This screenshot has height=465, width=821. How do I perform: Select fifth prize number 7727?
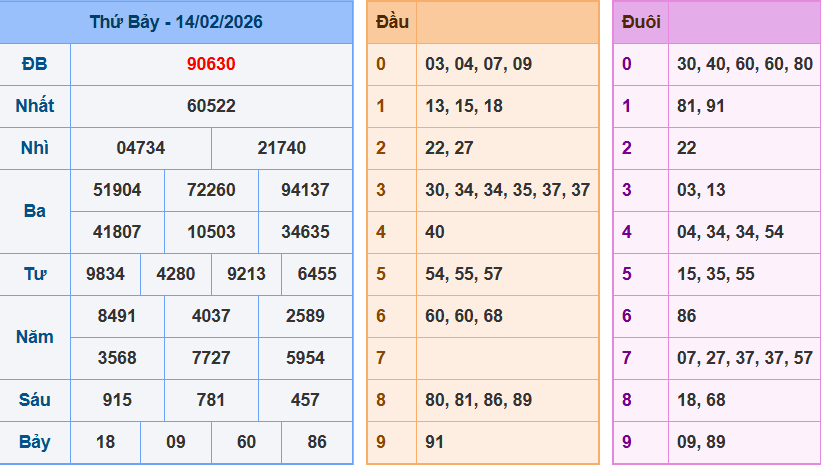(x=211, y=358)
